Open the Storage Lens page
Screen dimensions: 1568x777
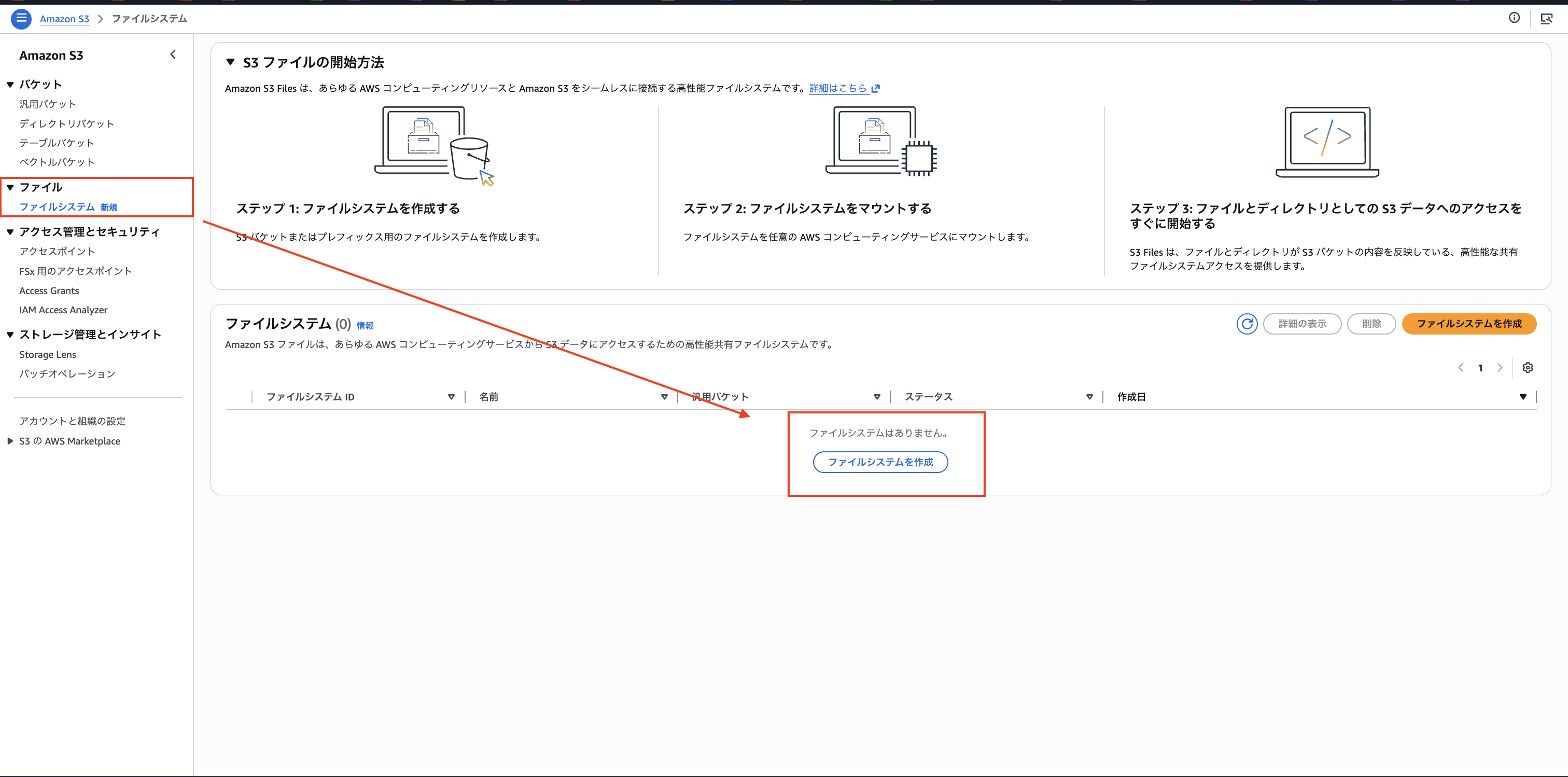coord(48,354)
